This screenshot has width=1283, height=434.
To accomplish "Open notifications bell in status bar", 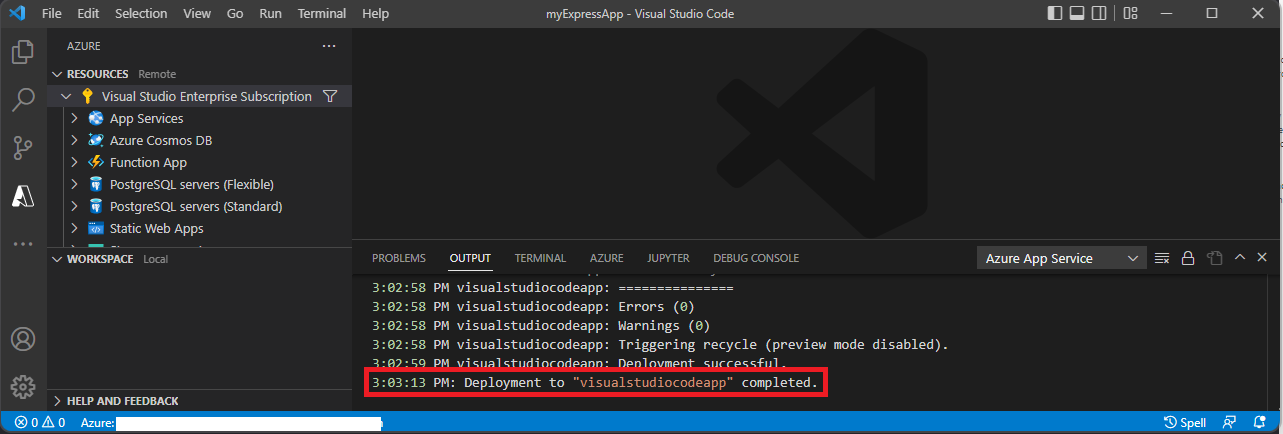I will 1262,423.
